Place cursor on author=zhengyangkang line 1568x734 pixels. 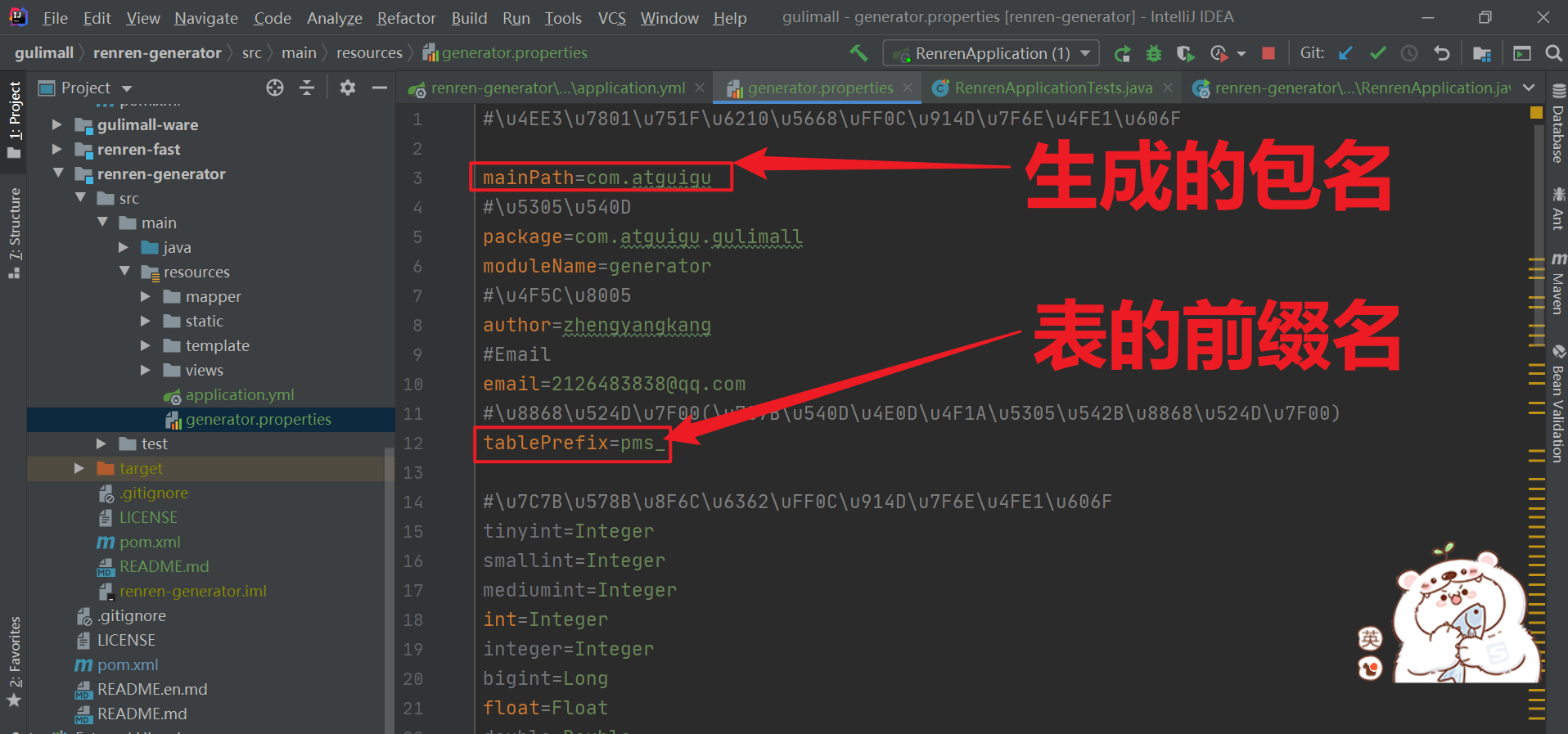click(597, 325)
